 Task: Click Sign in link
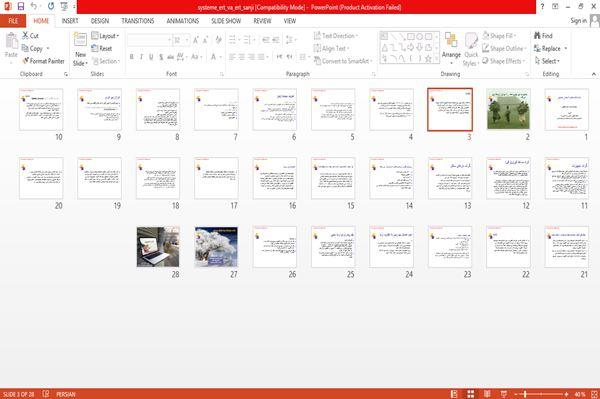[578, 21]
